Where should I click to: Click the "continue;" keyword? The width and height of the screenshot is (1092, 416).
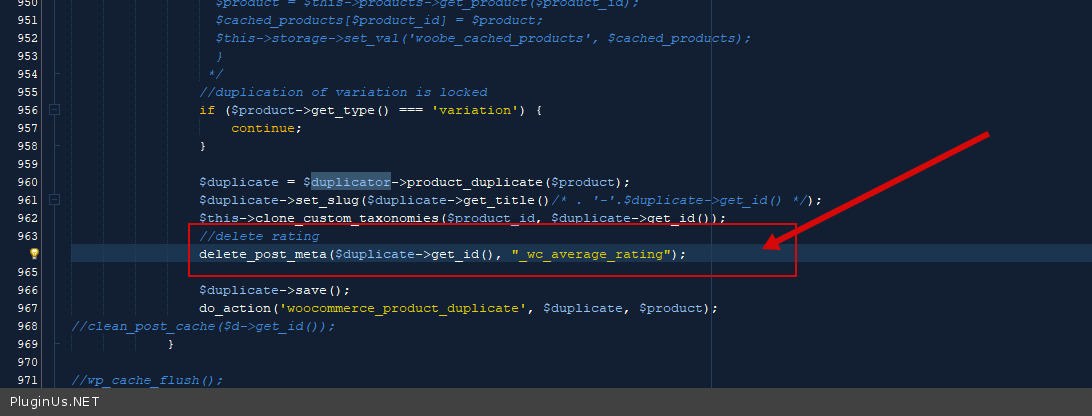pos(267,128)
